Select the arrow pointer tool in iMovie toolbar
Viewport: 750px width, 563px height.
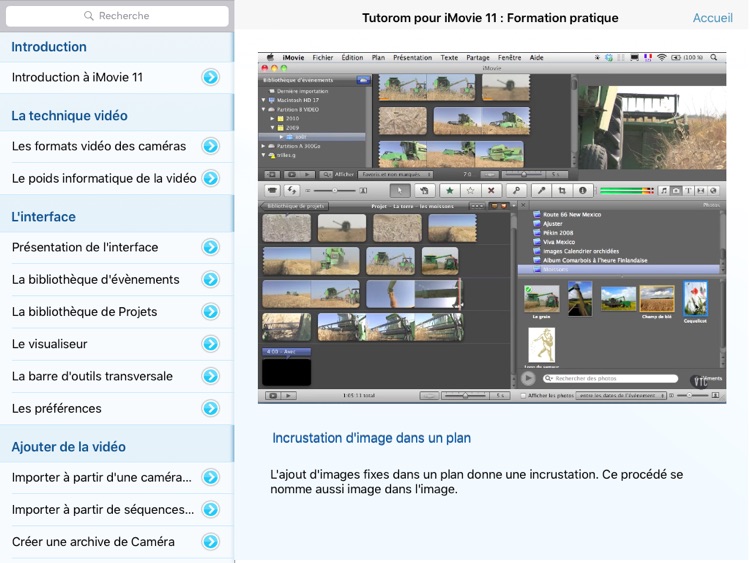point(399,191)
